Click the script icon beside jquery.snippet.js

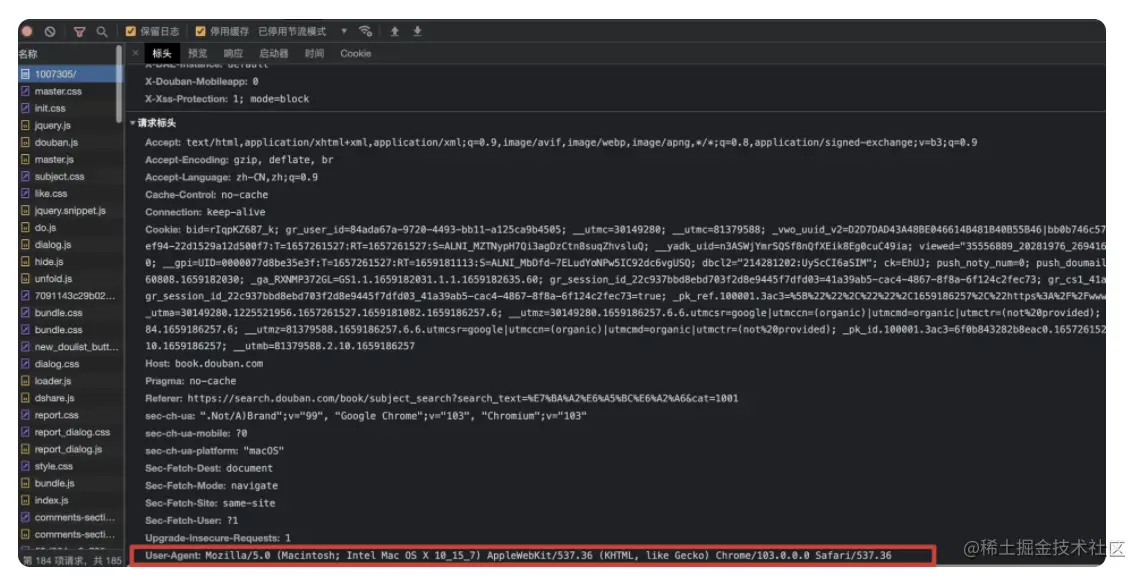(x=26, y=210)
